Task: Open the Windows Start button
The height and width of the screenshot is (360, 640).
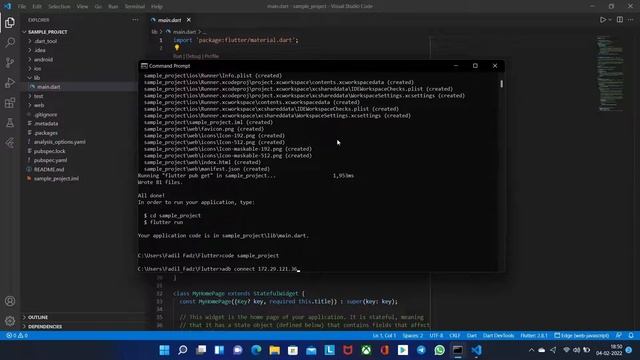Action: point(164,350)
